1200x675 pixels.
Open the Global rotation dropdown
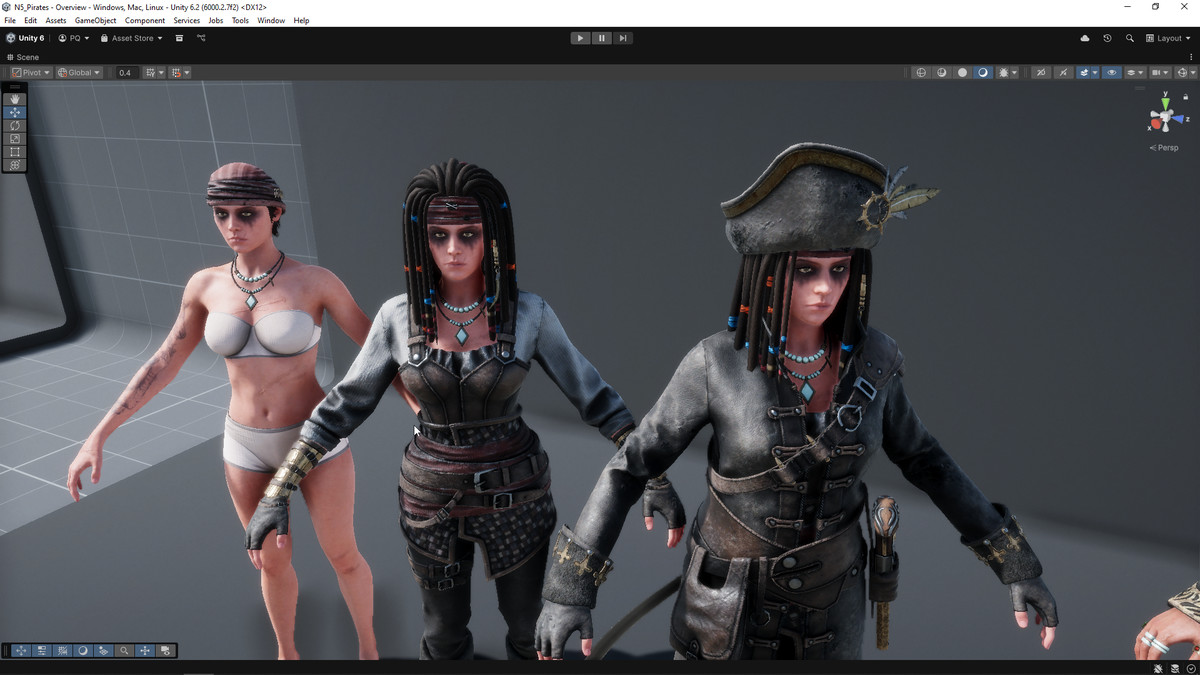pyautogui.click(x=79, y=73)
